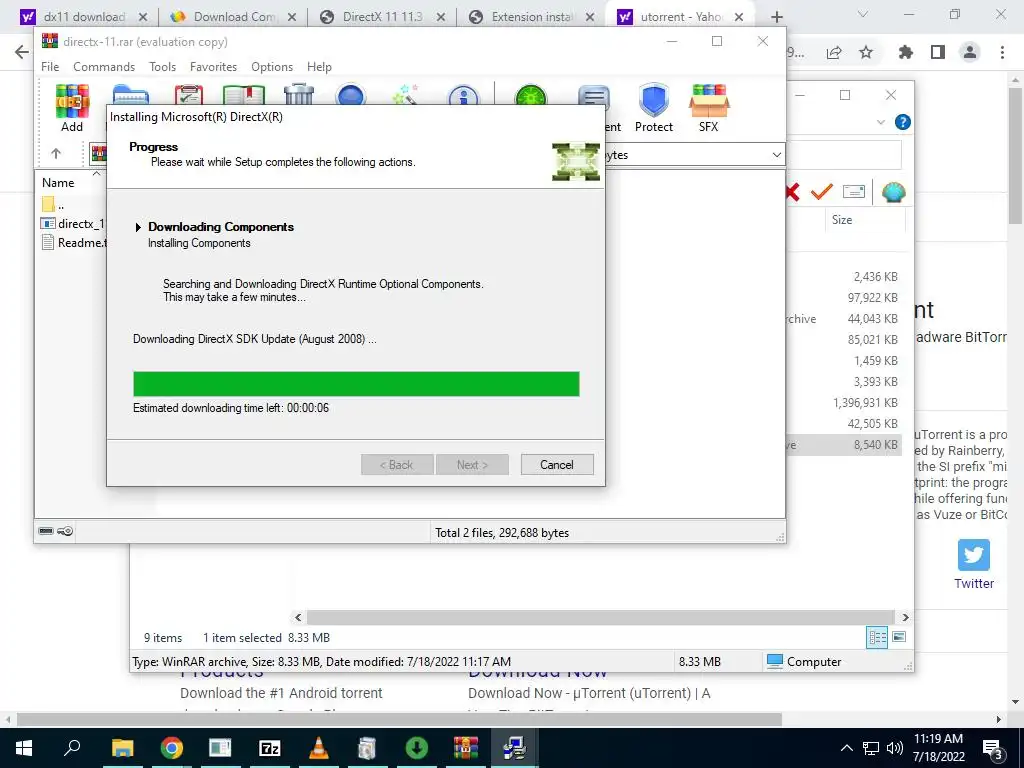
Task: Click the Delete trash can icon in WinRAR
Action: (299, 94)
